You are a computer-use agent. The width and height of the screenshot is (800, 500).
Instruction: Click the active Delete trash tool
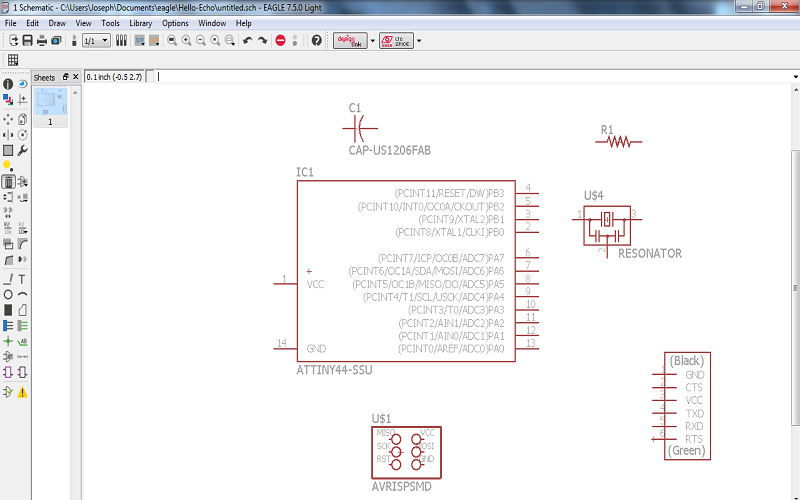coord(8,182)
